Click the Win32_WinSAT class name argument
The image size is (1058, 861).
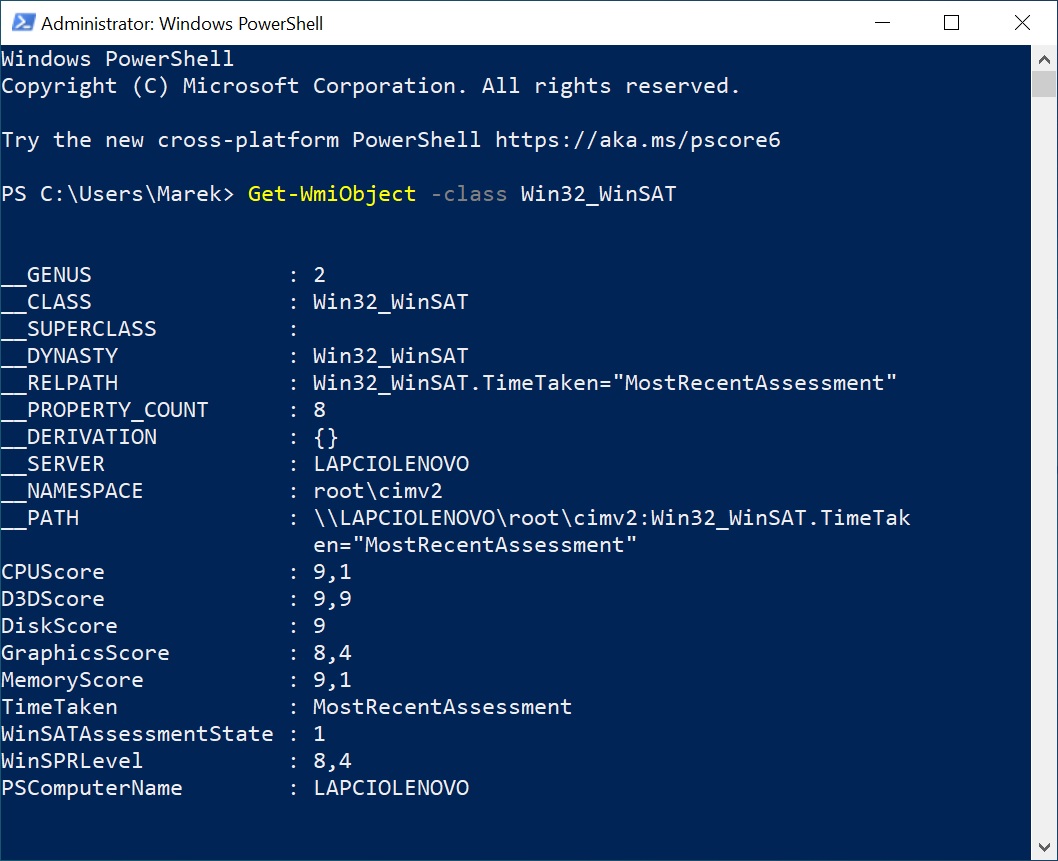point(597,193)
